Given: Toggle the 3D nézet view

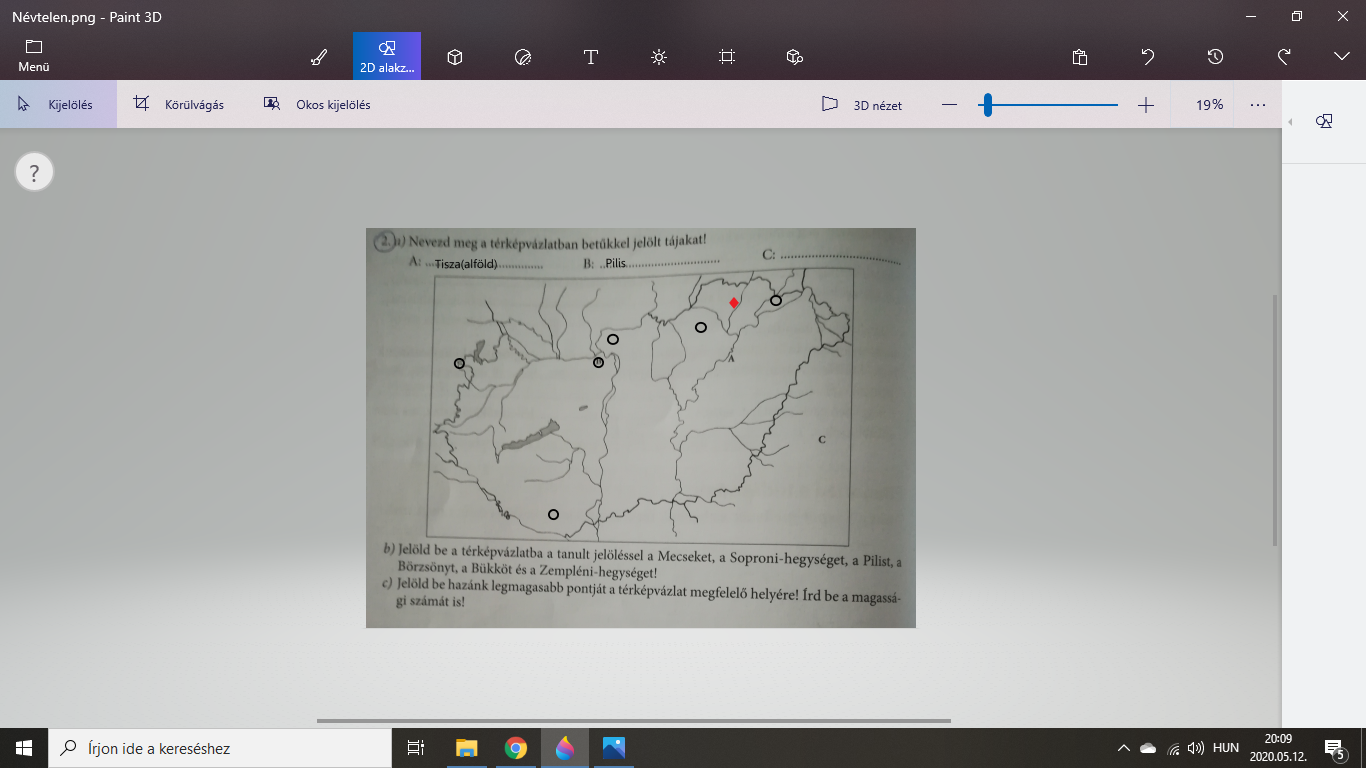Looking at the screenshot, I should click(x=861, y=105).
